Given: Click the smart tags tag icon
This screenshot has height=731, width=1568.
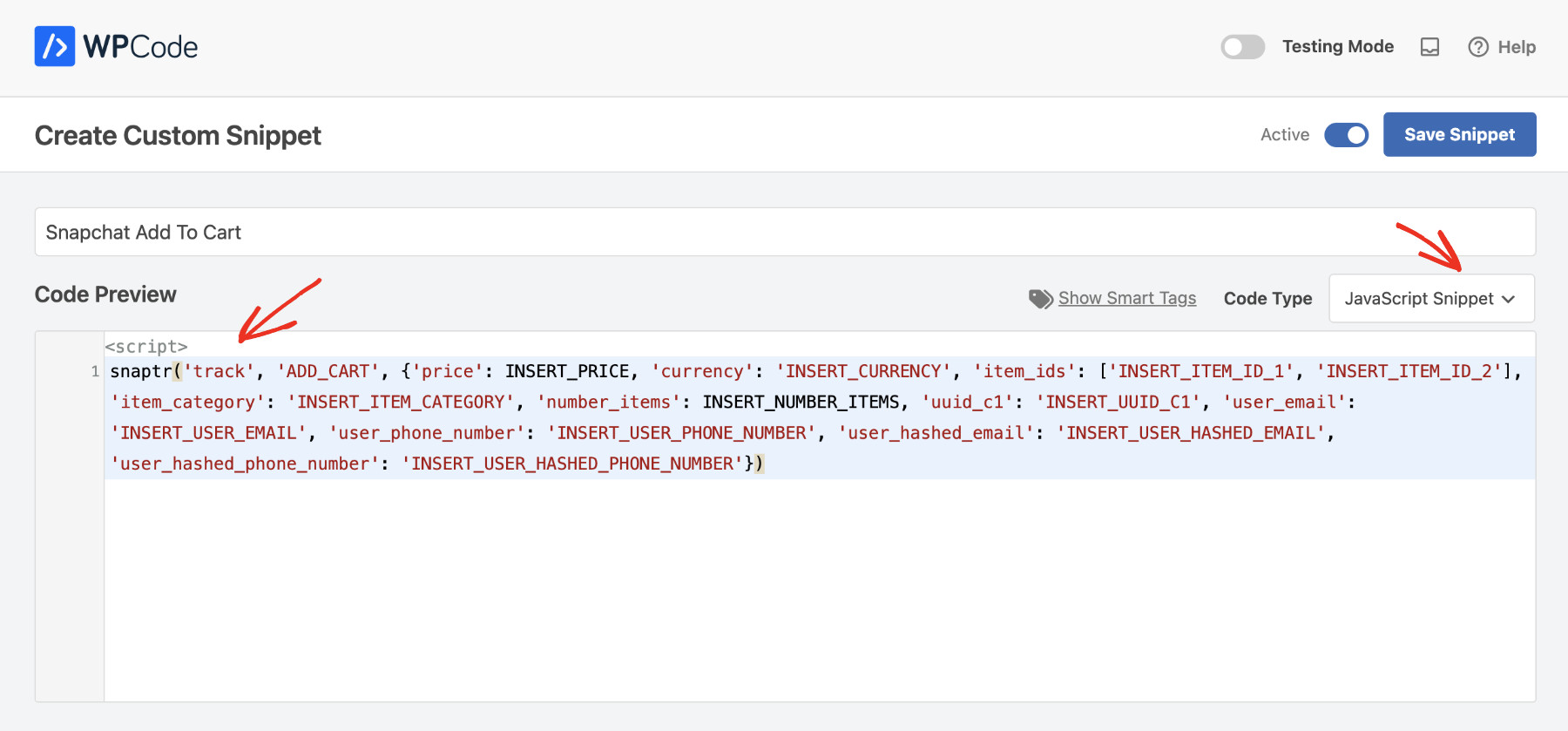Looking at the screenshot, I should 1040,299.
